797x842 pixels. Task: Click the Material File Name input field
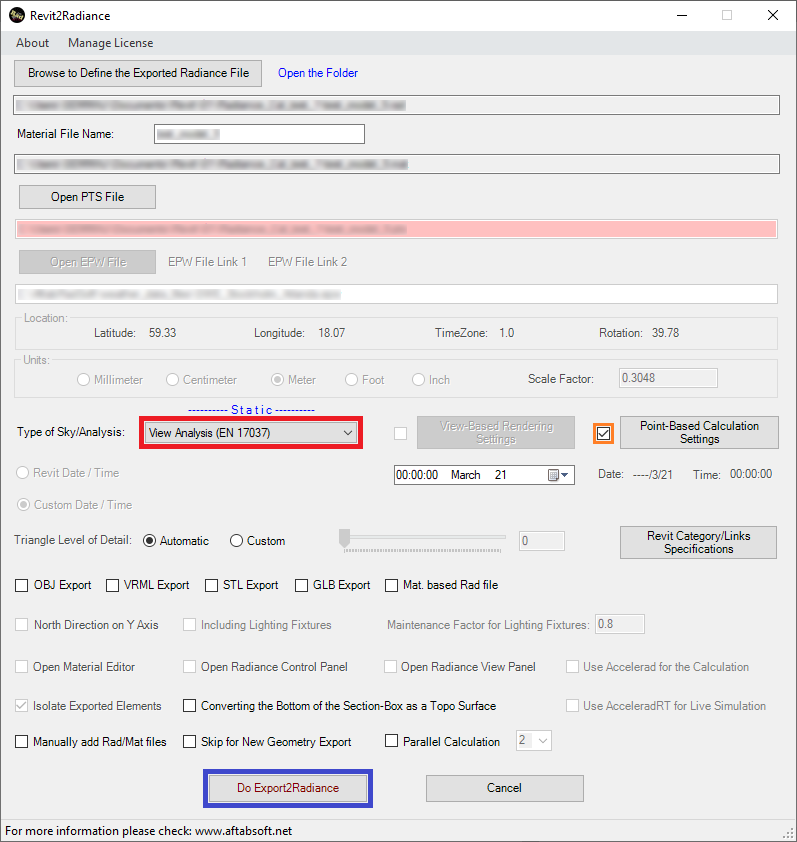259,134
